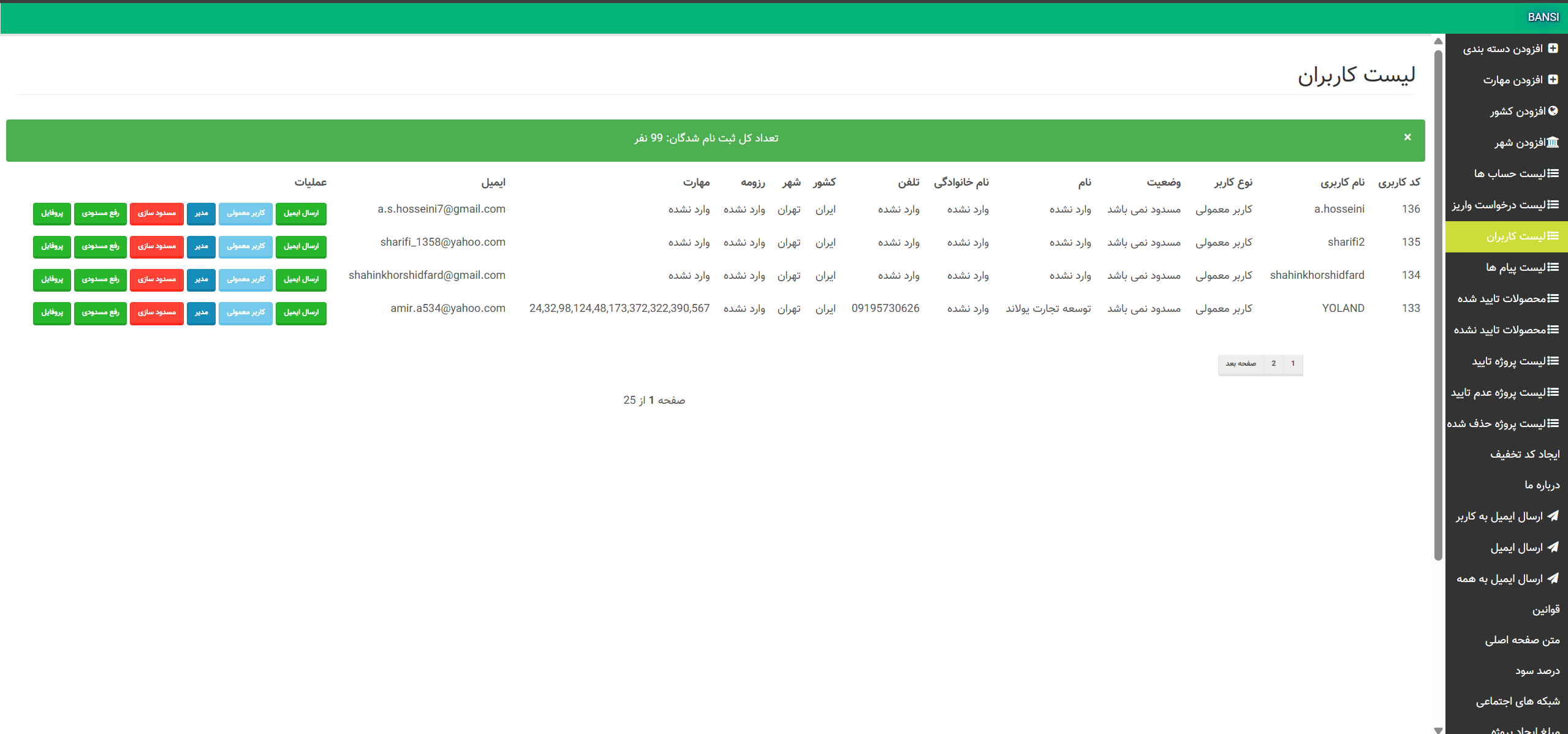The height and width of the screenshot is (734, 1568).
Task: Click phone number 09195730626 in the table
Action: [x=885, y=308]
